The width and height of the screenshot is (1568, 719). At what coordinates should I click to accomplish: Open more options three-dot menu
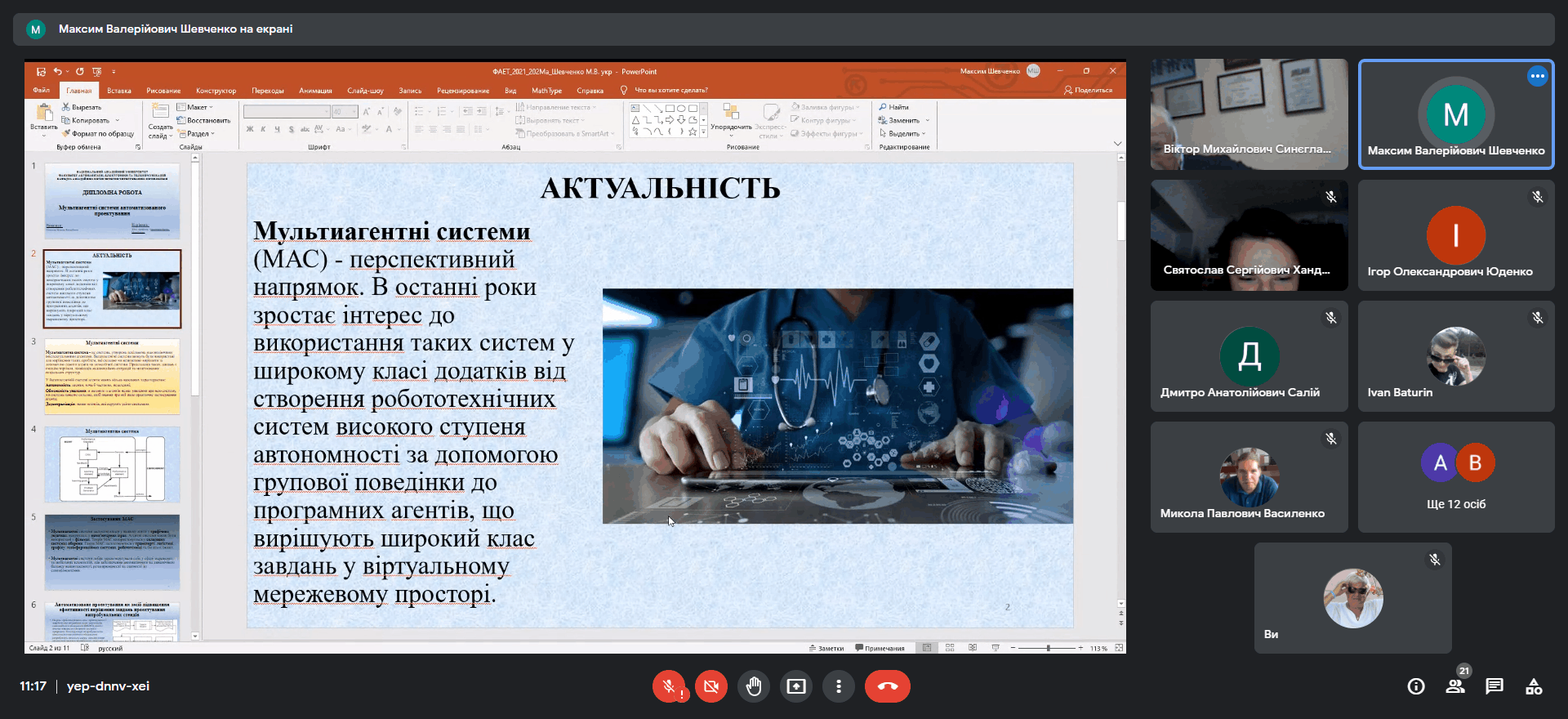(x=839, y=686)
